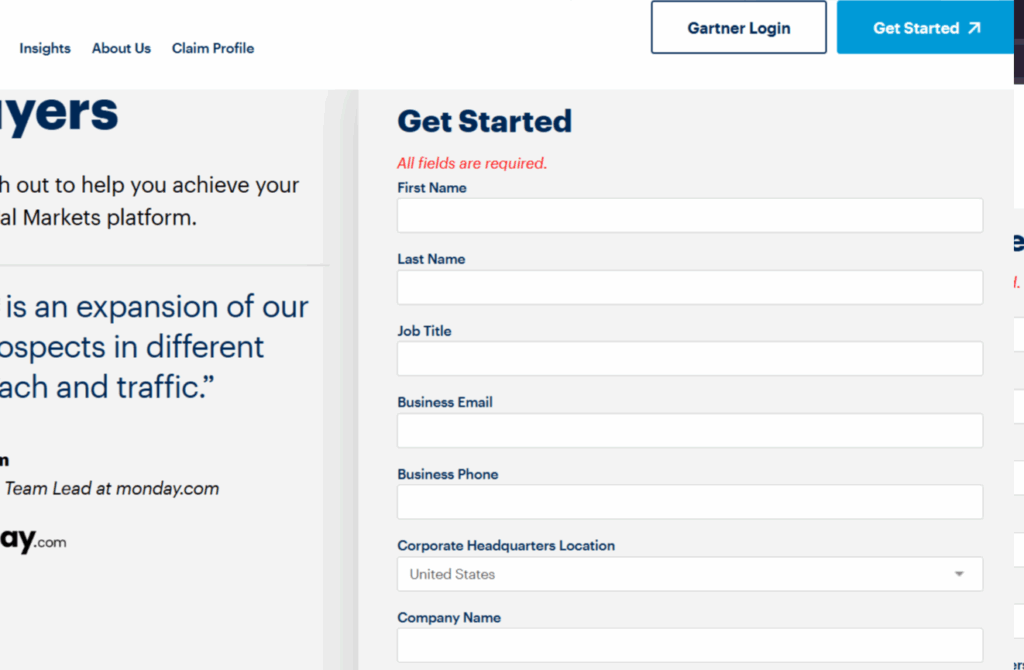Open the Claim Profile link
This screenshot has width=1024, height=670.
pyautogui.click(x=213, y=48)
